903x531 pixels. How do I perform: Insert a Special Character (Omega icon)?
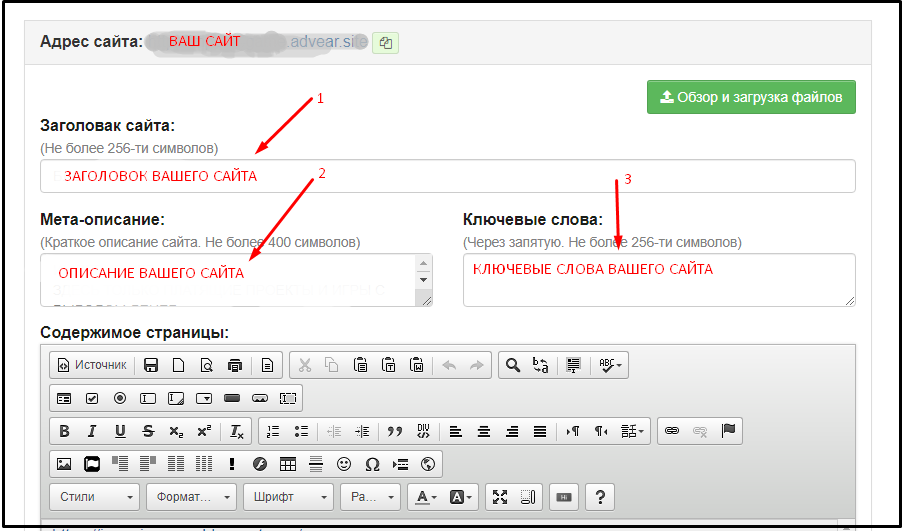click(372, 464)
